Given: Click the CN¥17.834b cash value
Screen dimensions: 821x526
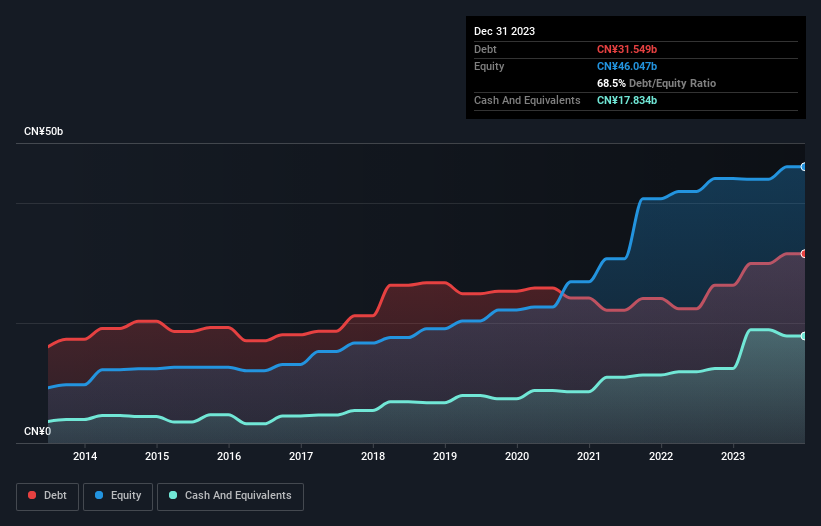Looking at the screenshot, I should 627,100.
